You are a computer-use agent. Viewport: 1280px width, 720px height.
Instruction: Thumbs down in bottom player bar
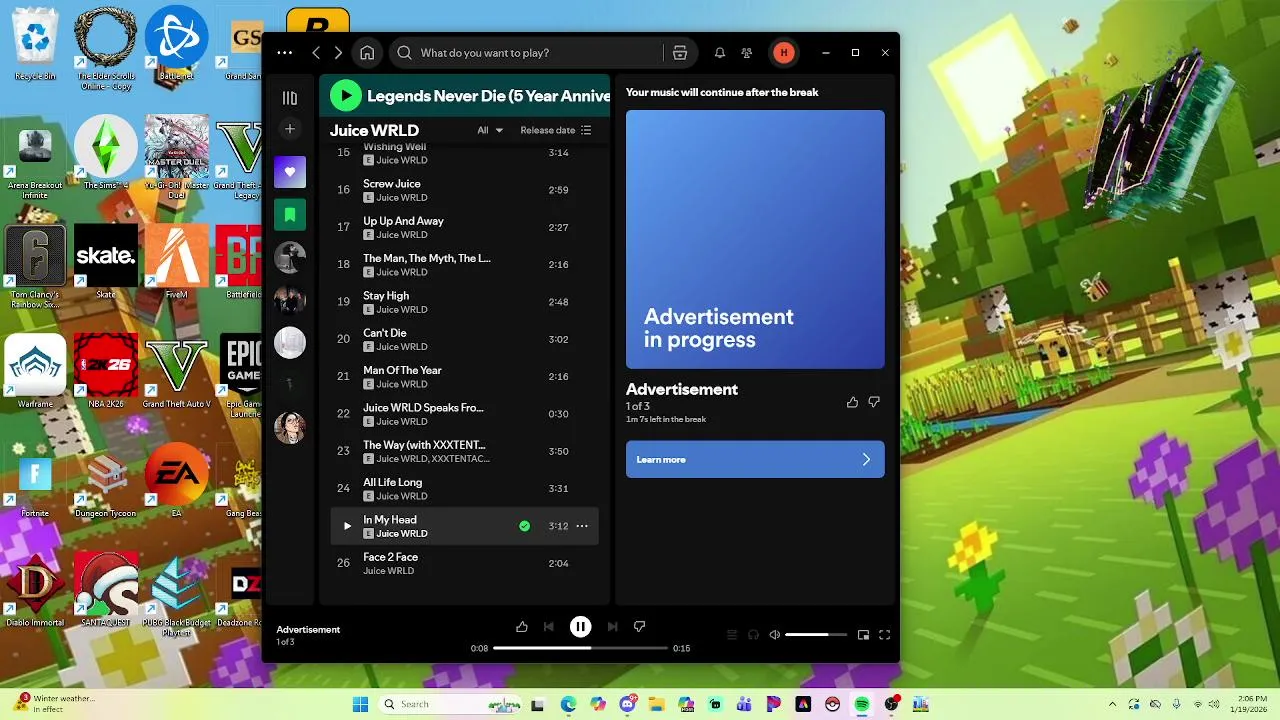[x=639, y=627]
